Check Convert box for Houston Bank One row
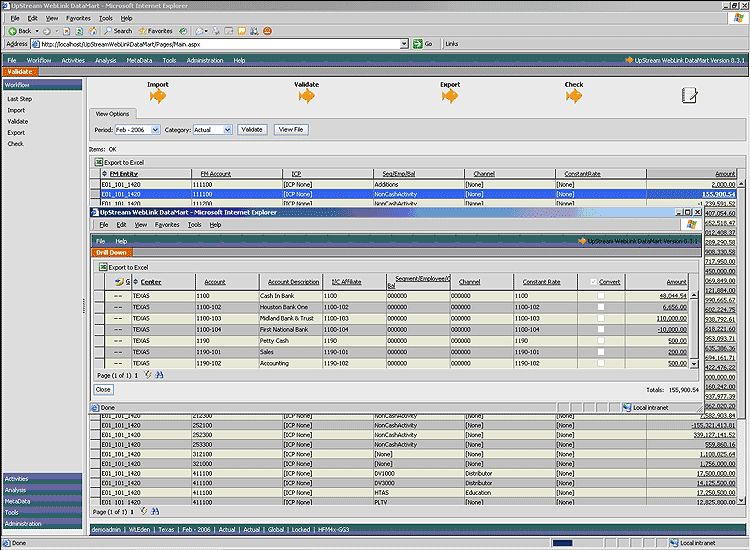 tap(601, 307)
